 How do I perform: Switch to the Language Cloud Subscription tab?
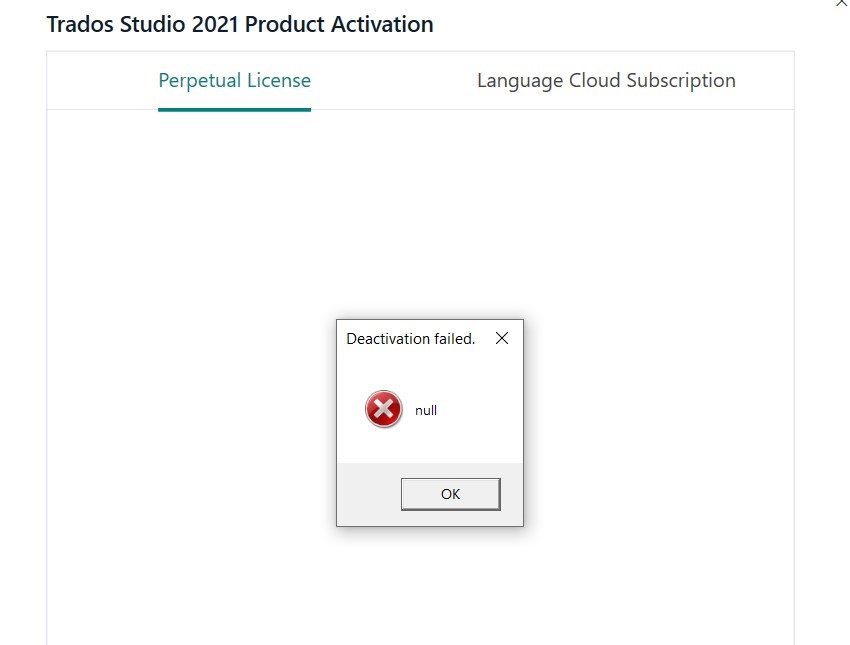coord(607,80)
